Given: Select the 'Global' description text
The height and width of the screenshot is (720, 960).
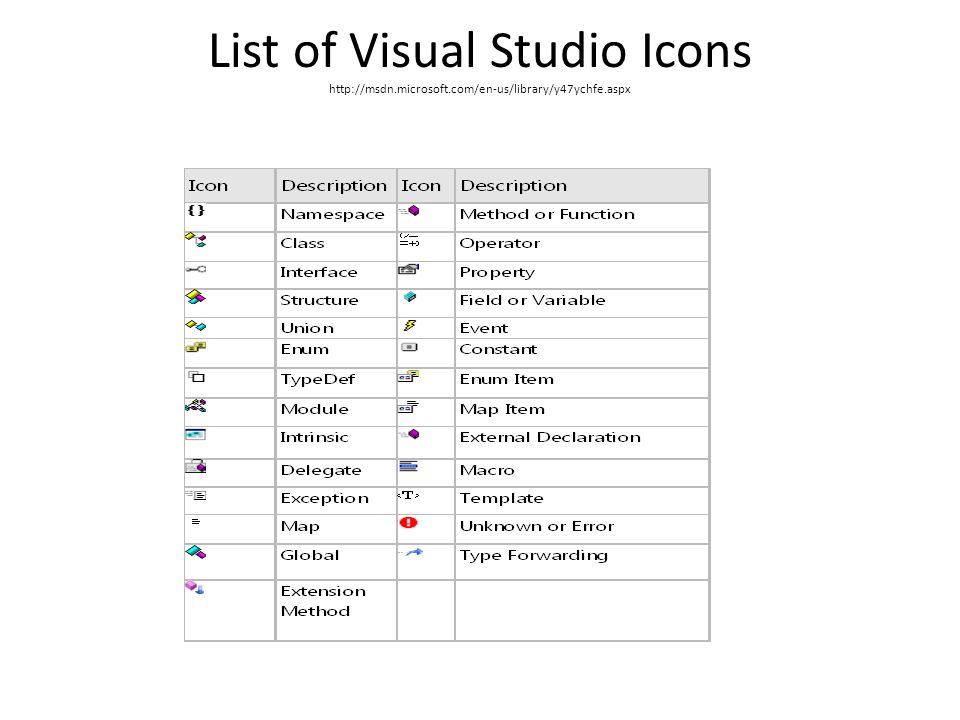Looking at the screenshot, I should coord(310,555).
